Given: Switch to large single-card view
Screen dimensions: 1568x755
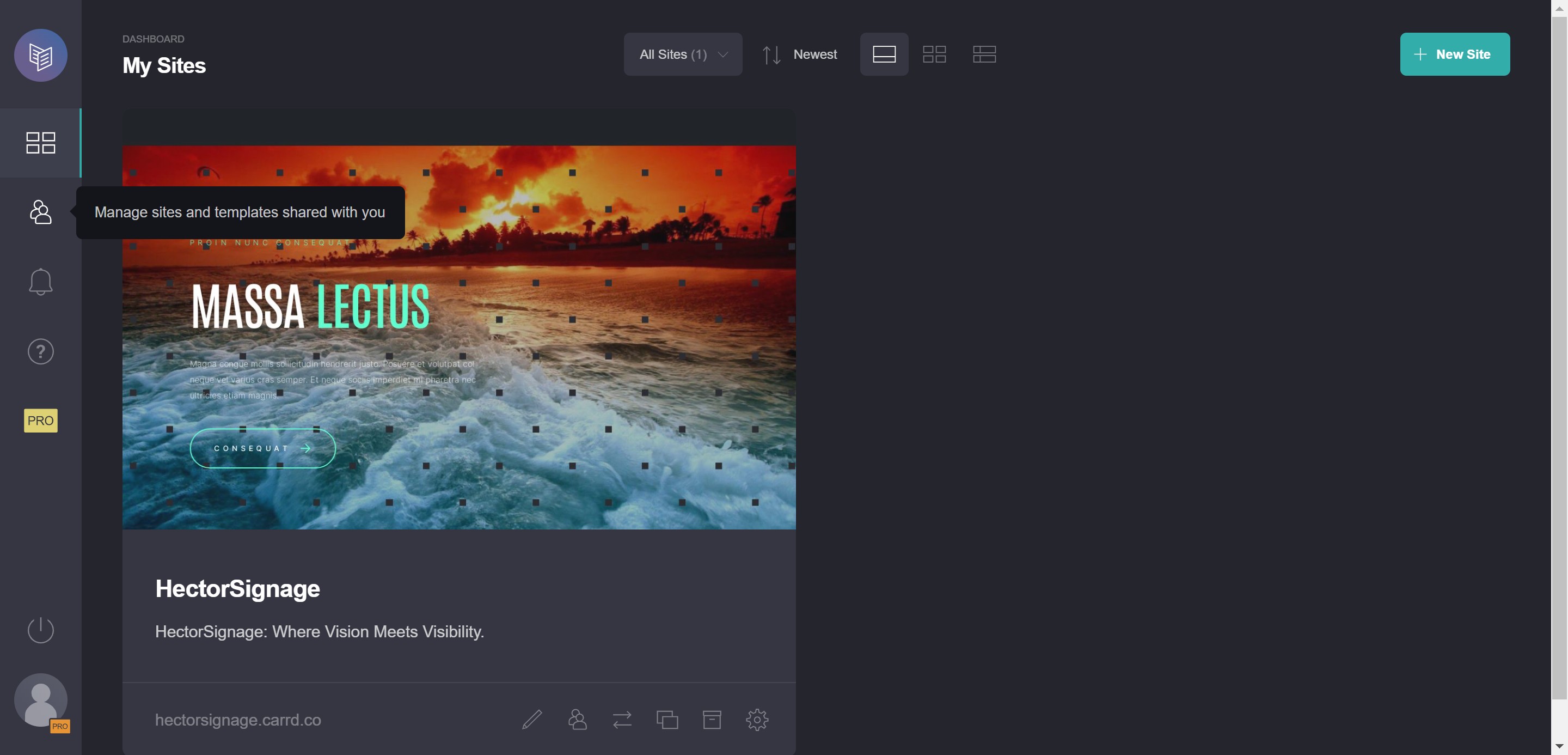Looking at the screenshot, I should pyautogui.click(x=884, y=54).
